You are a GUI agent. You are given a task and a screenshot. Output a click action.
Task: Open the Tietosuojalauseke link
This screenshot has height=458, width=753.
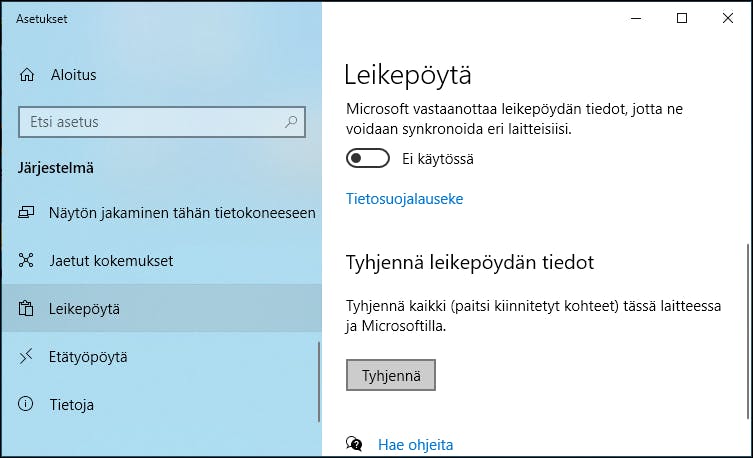[405, 199]
